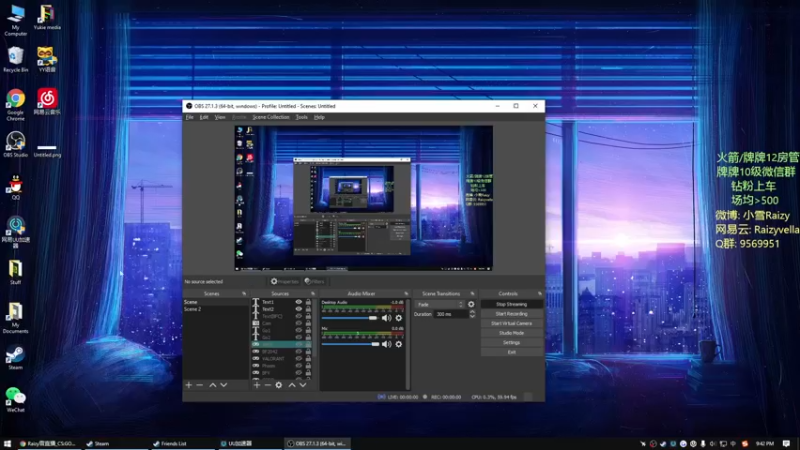
Task: Select Scene 2 in Scenes list
Action: pos(216,309)
